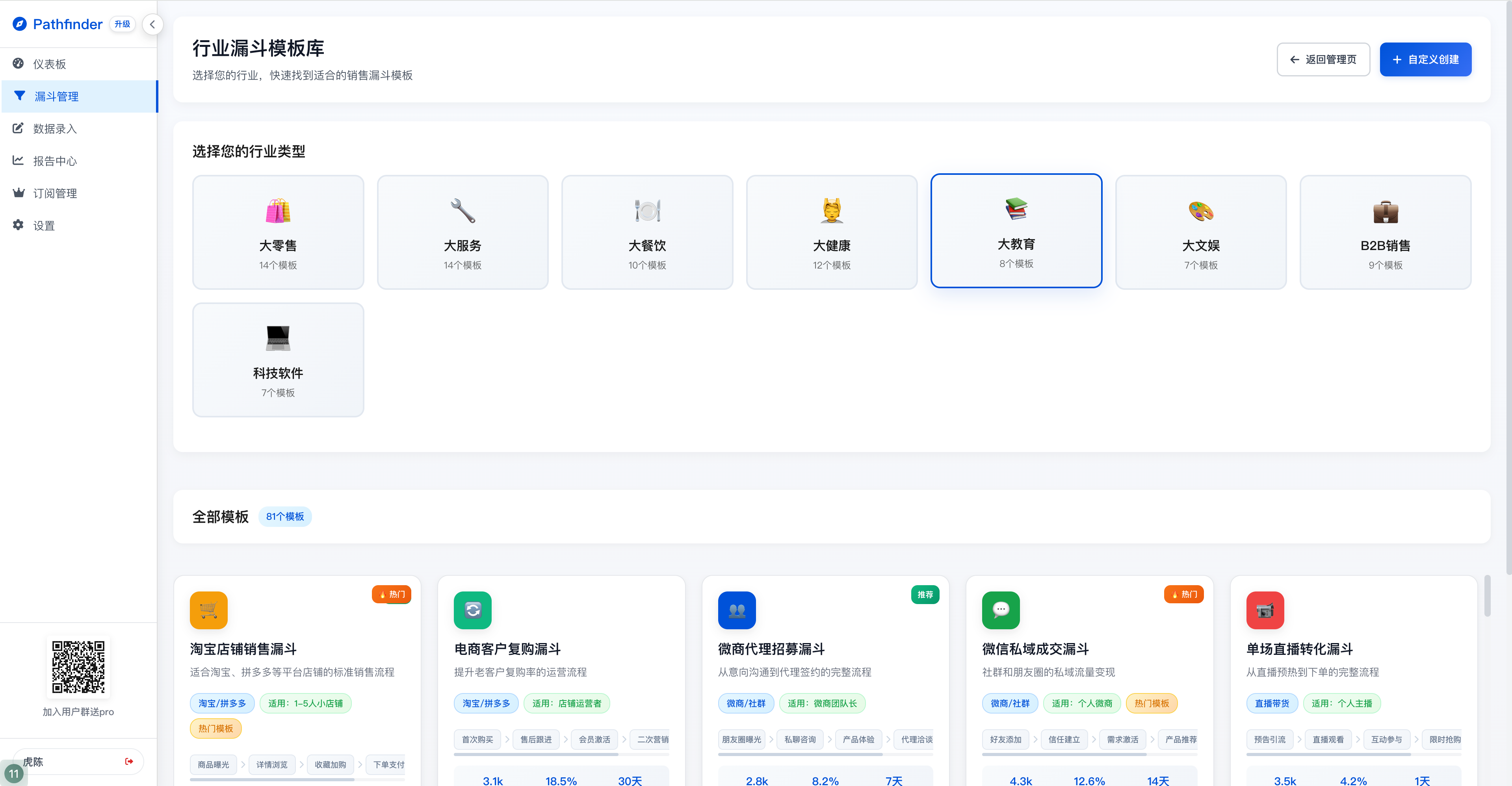Click the 订阅管理 crown icon
The image size is (1512, 786).
click(x=18, y=193)
